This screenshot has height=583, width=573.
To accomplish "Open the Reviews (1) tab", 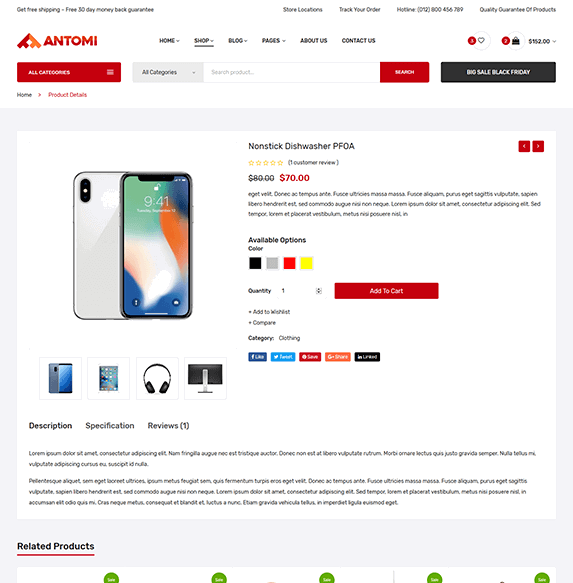I will pyautogui.click(x=168, y=426).
